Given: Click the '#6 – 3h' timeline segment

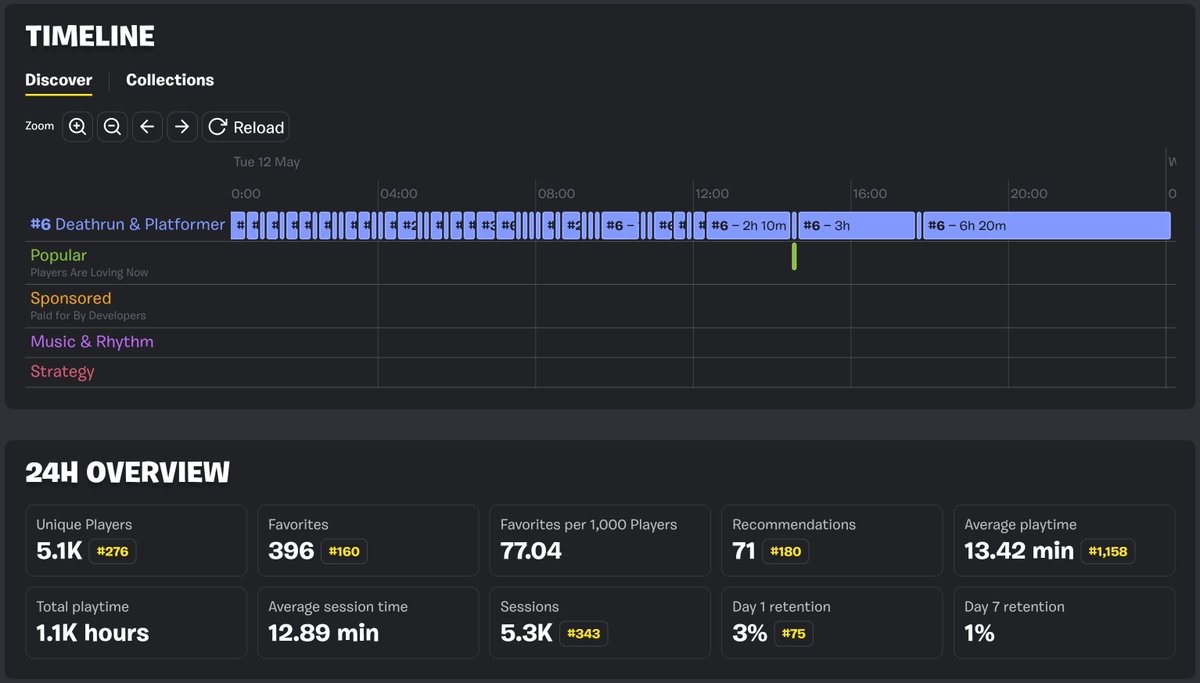Looking at the screenshot, I should [x=858, y=225].
